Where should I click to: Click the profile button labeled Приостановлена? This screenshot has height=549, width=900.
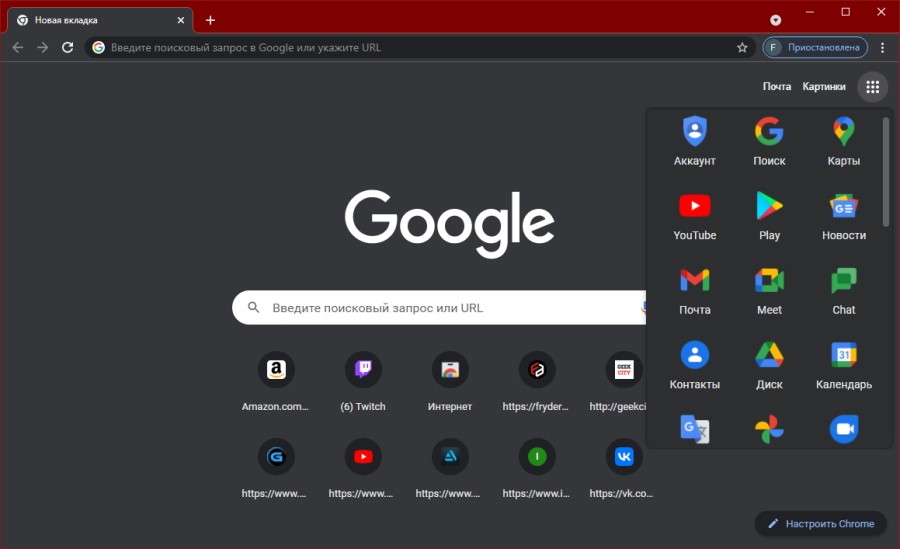[x=814, y=47]
